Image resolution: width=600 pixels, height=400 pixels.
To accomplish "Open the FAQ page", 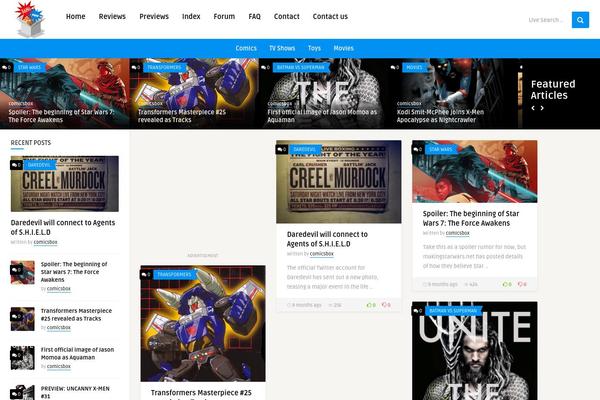I will [x=254, y=16].
